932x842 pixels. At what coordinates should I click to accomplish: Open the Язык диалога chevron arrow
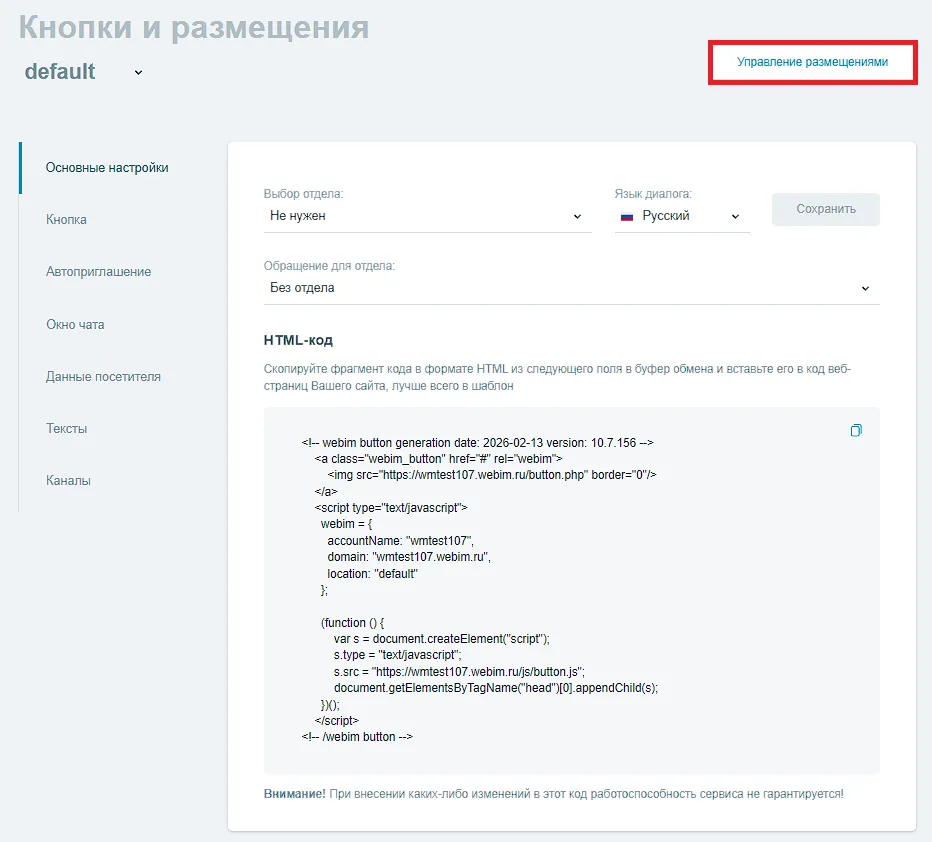(x=735, y=216)
